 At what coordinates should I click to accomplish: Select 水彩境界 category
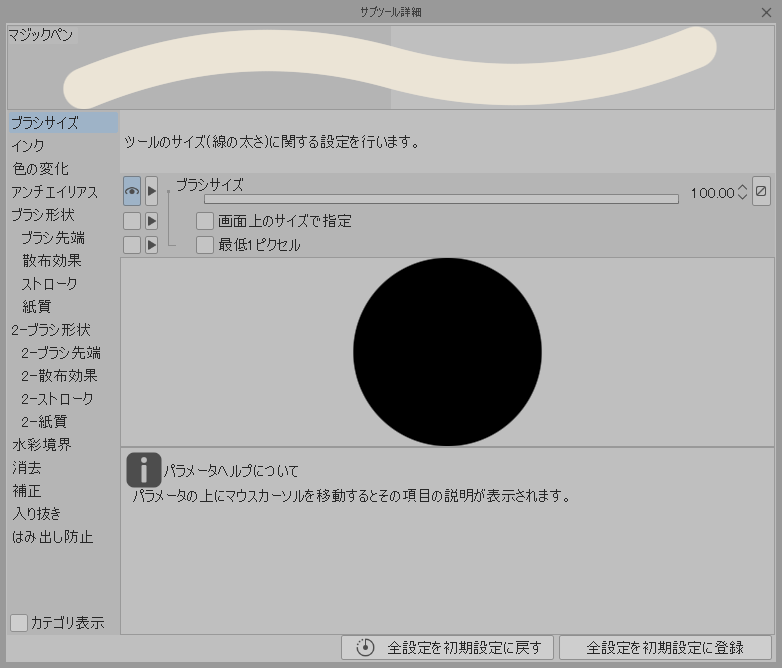tap(63, 444)
